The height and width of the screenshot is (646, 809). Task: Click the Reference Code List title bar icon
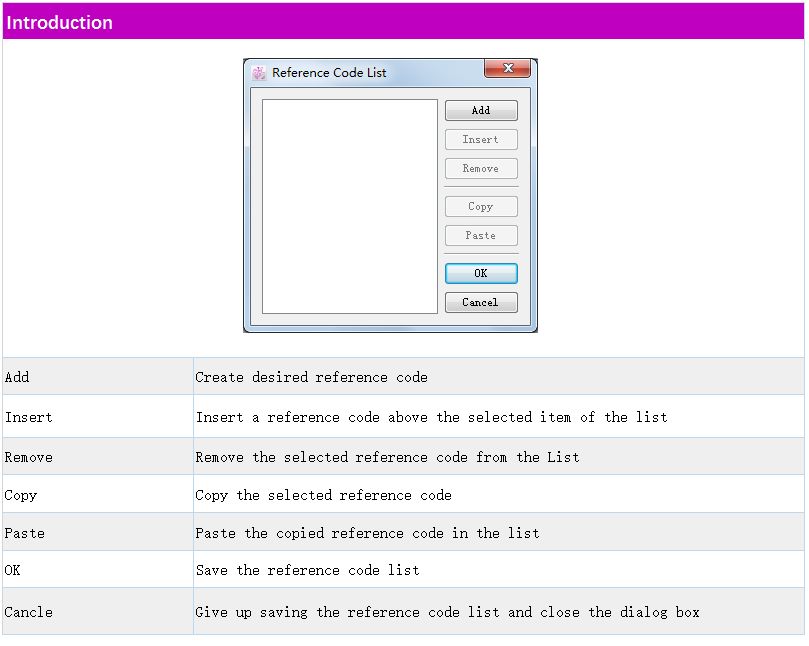(259, 73)
